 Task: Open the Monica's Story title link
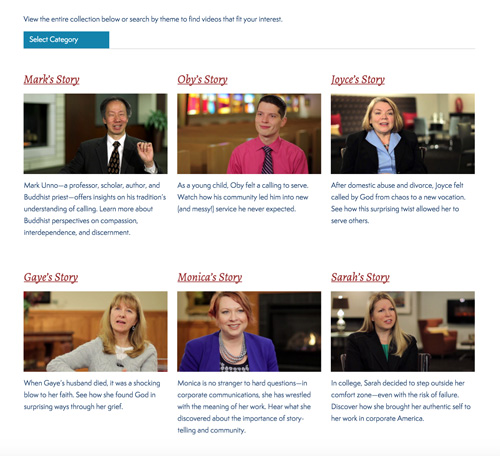click(210, 277)
